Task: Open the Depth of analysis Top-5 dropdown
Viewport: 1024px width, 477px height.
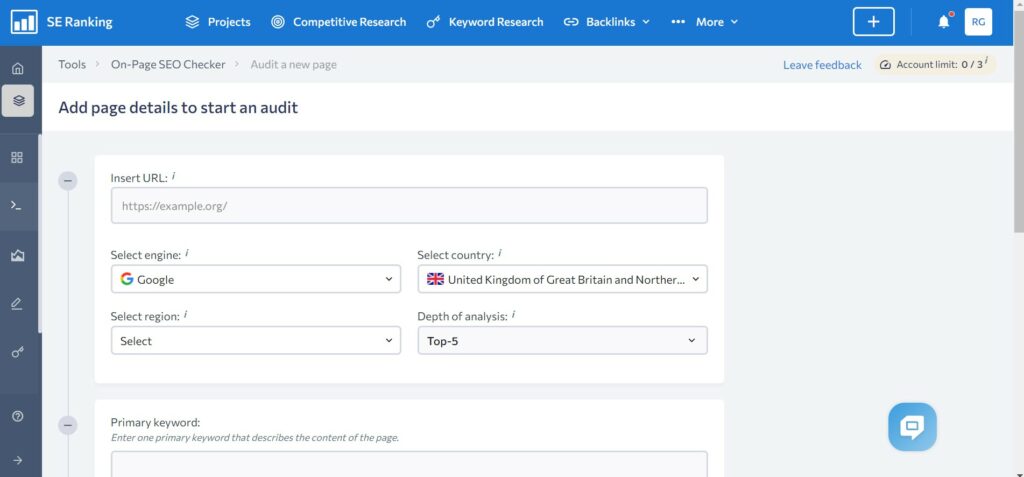Action: (x=562, y=340)
